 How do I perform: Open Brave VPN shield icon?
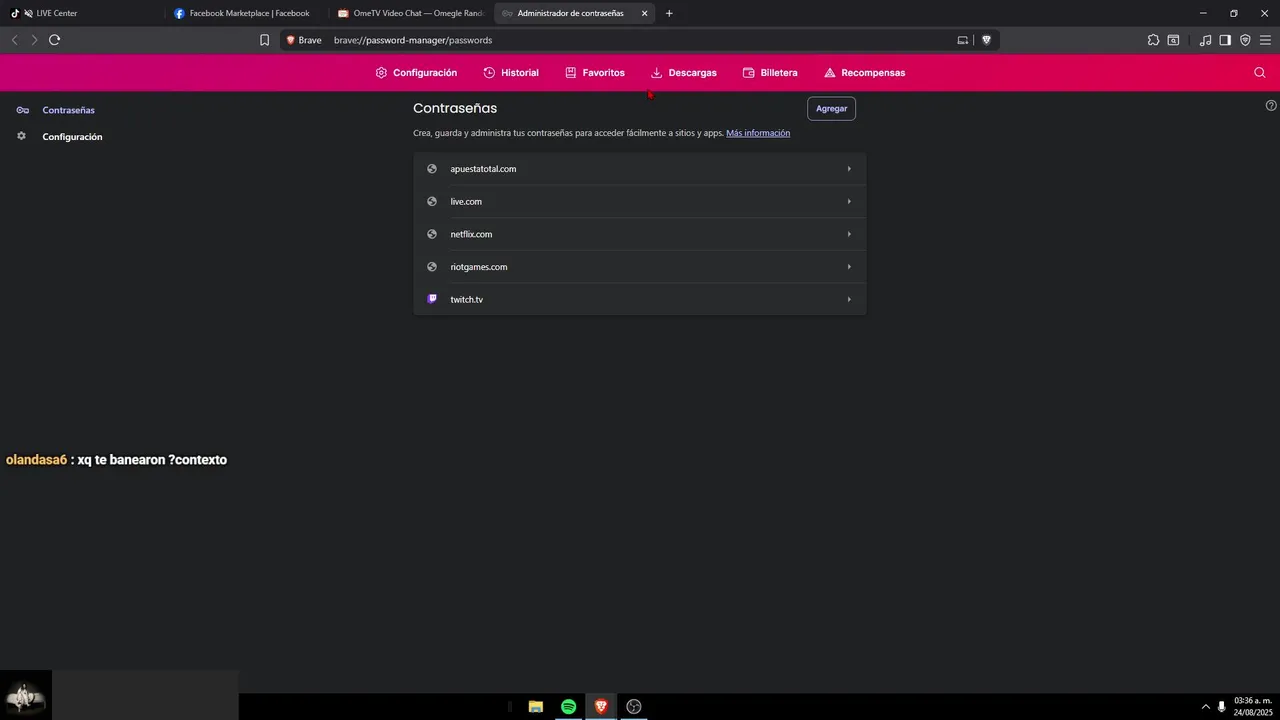(x=1245, y=40)
